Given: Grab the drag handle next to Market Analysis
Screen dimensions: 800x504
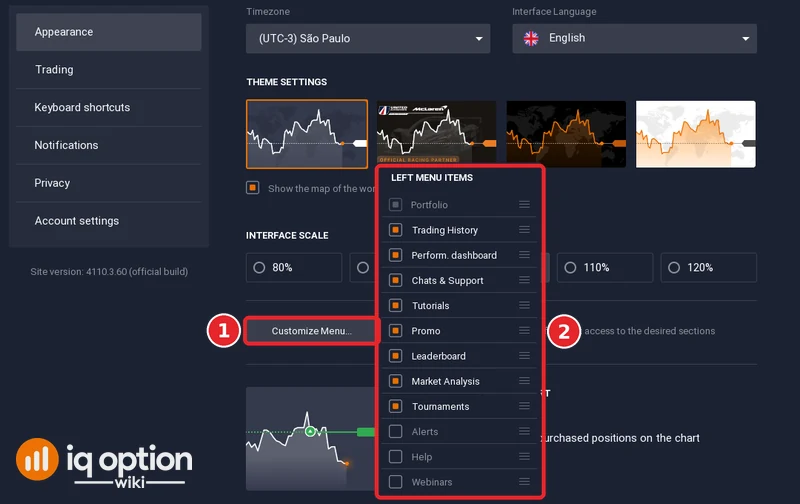Looking at the screenshot, I should [x=524, y=381].
